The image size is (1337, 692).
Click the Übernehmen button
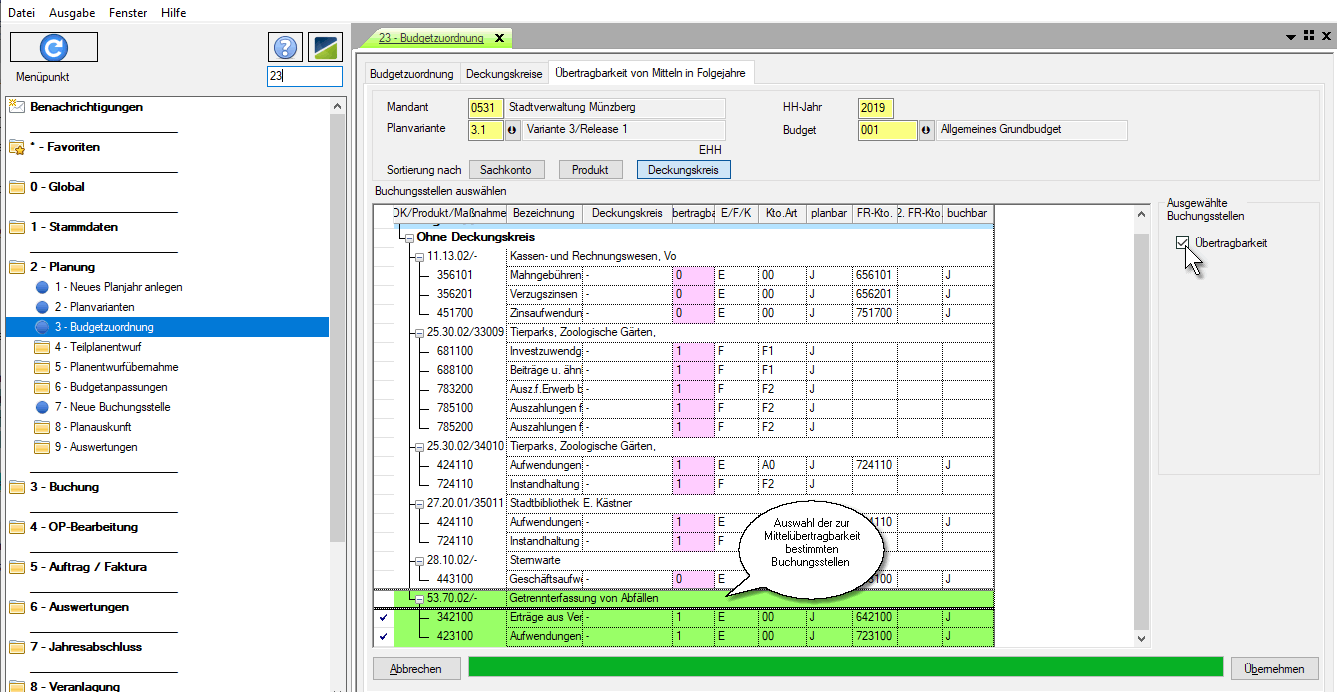pyautogui.click(x=1275, y=668)
